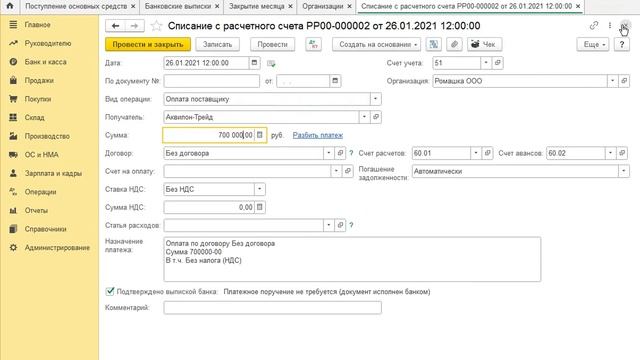Expand Счет расчетов dropdown

[x=476, y=153]
